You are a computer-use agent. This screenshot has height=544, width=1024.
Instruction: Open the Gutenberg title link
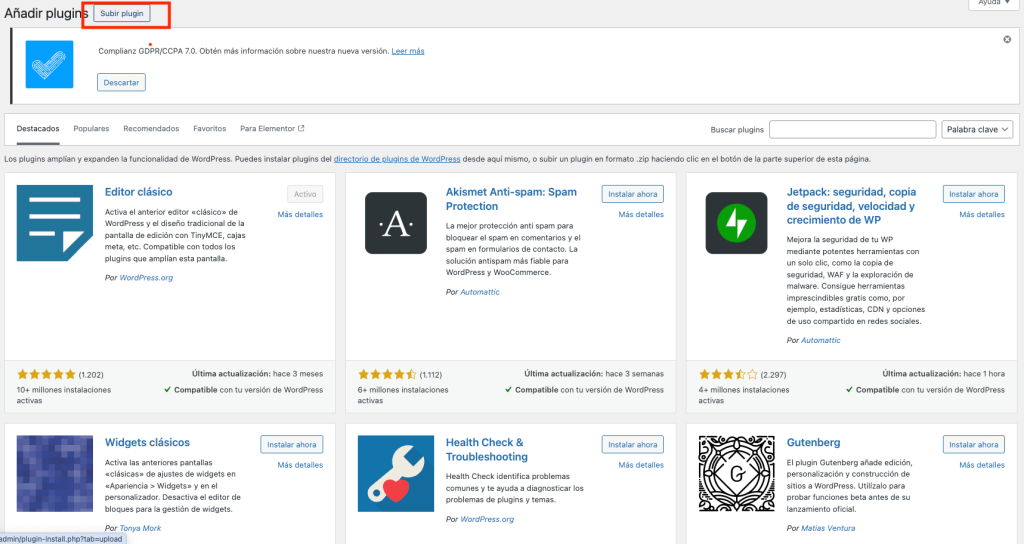click(x=813, y=443)
